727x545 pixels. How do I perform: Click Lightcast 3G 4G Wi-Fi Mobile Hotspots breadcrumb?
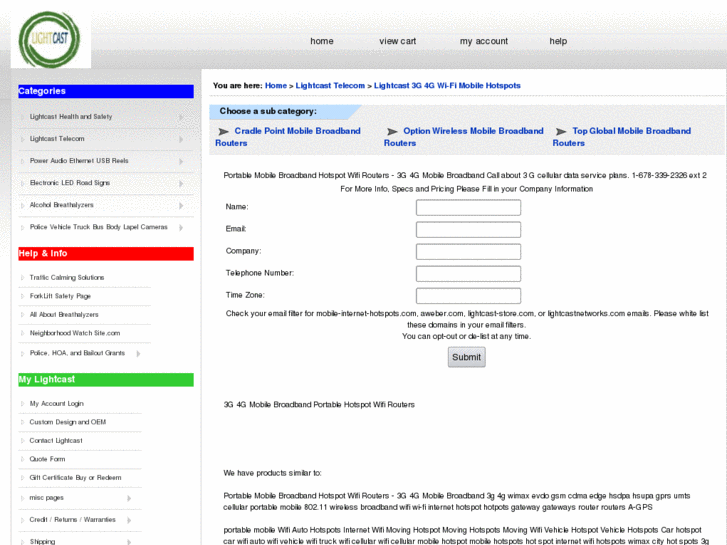coord(447,85)
